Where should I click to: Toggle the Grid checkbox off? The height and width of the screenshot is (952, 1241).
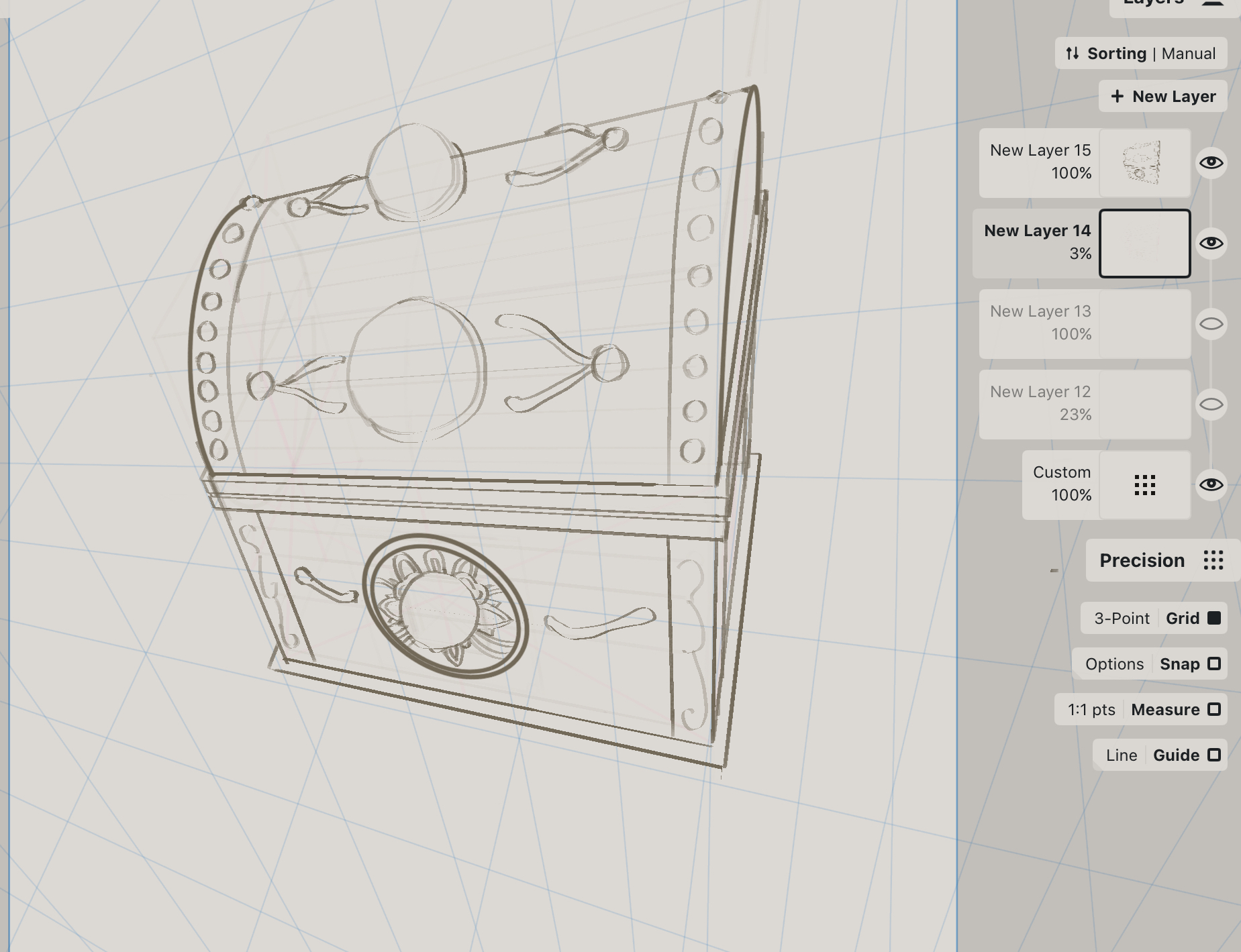tap(1213, 619)
